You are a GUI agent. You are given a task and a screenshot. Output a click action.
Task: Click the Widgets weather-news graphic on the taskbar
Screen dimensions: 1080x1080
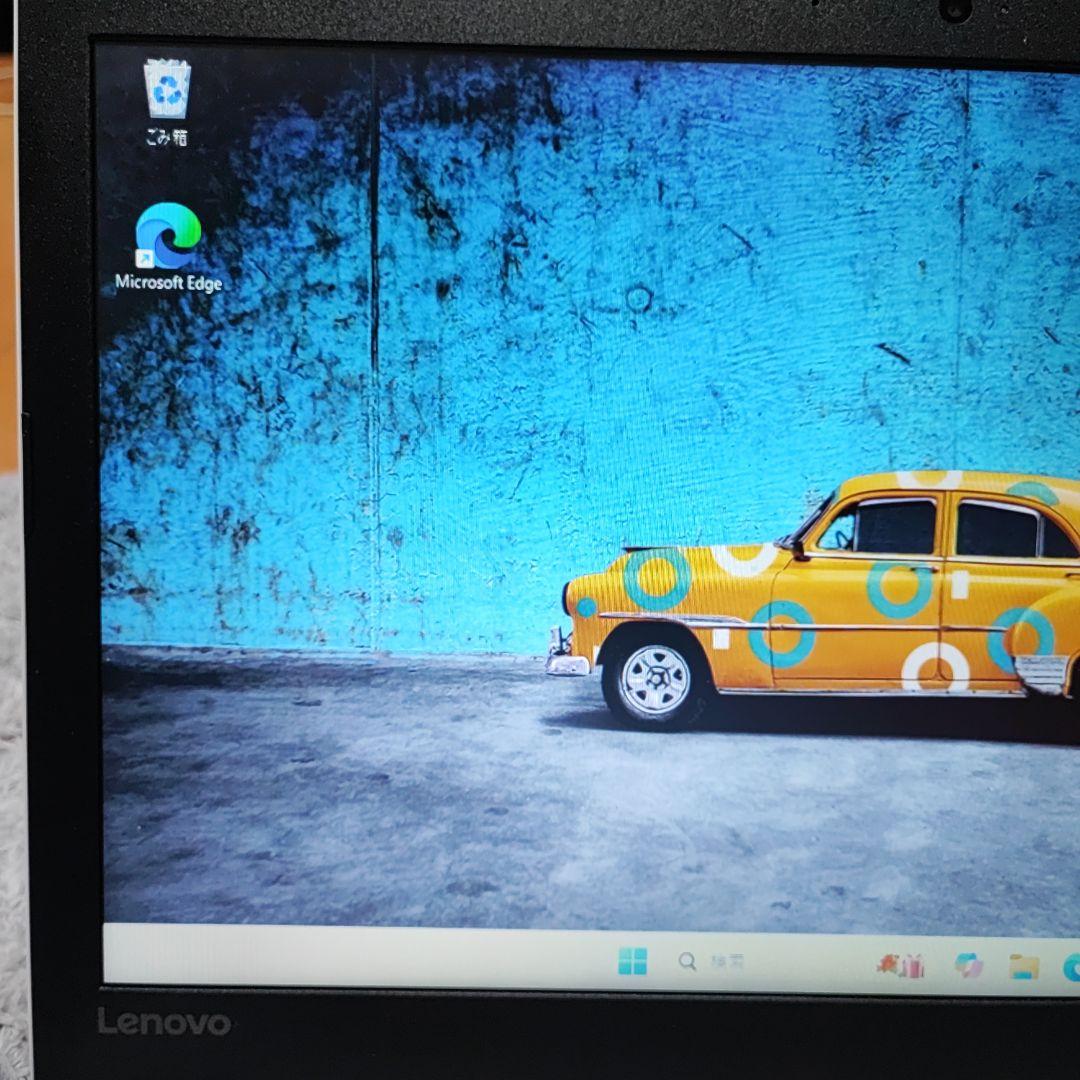click(x=898, y=964)
